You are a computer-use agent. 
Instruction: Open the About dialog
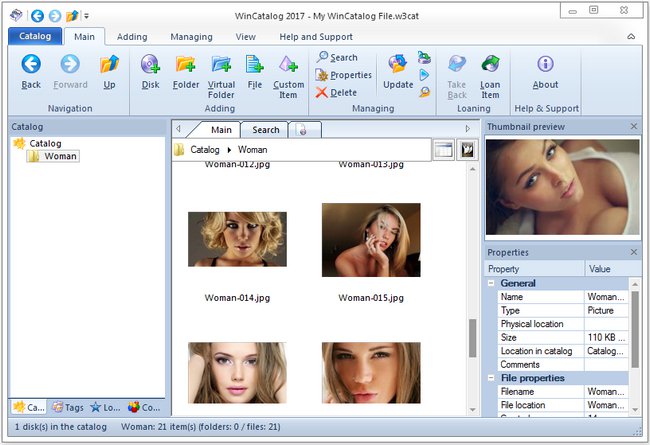[545, 66]
